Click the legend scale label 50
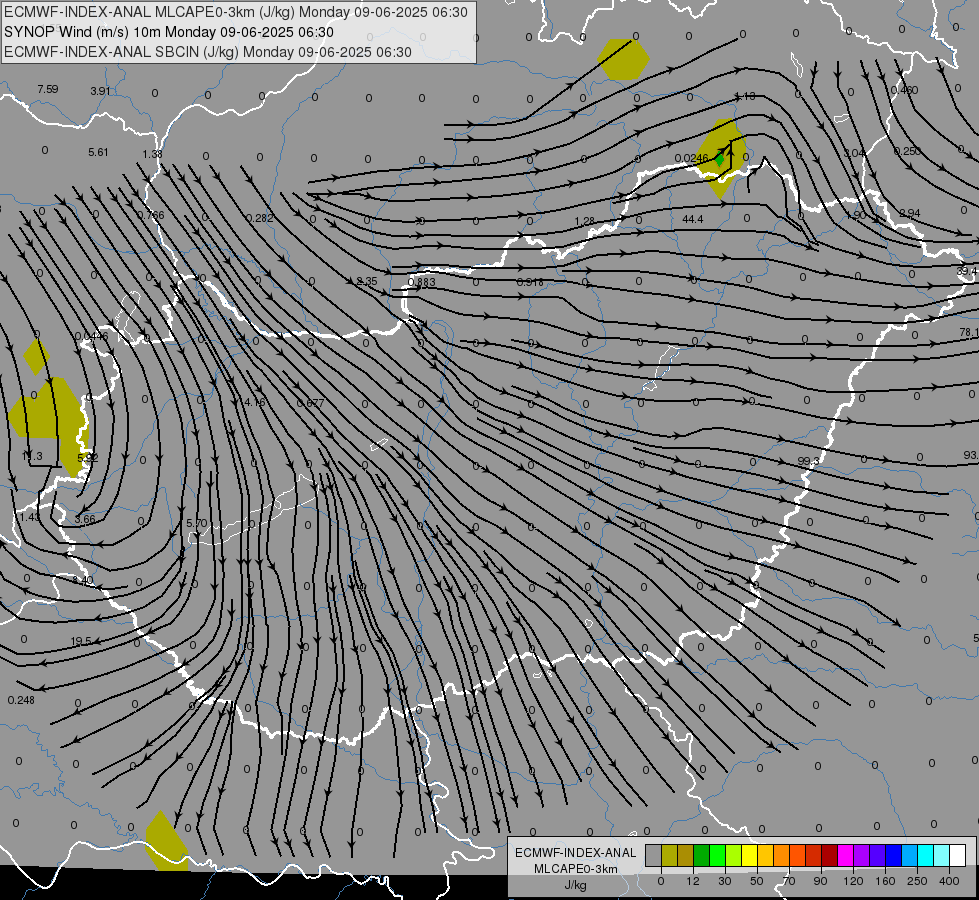The height and width of the screenshot is (900, 979). (x=757, y=881)
